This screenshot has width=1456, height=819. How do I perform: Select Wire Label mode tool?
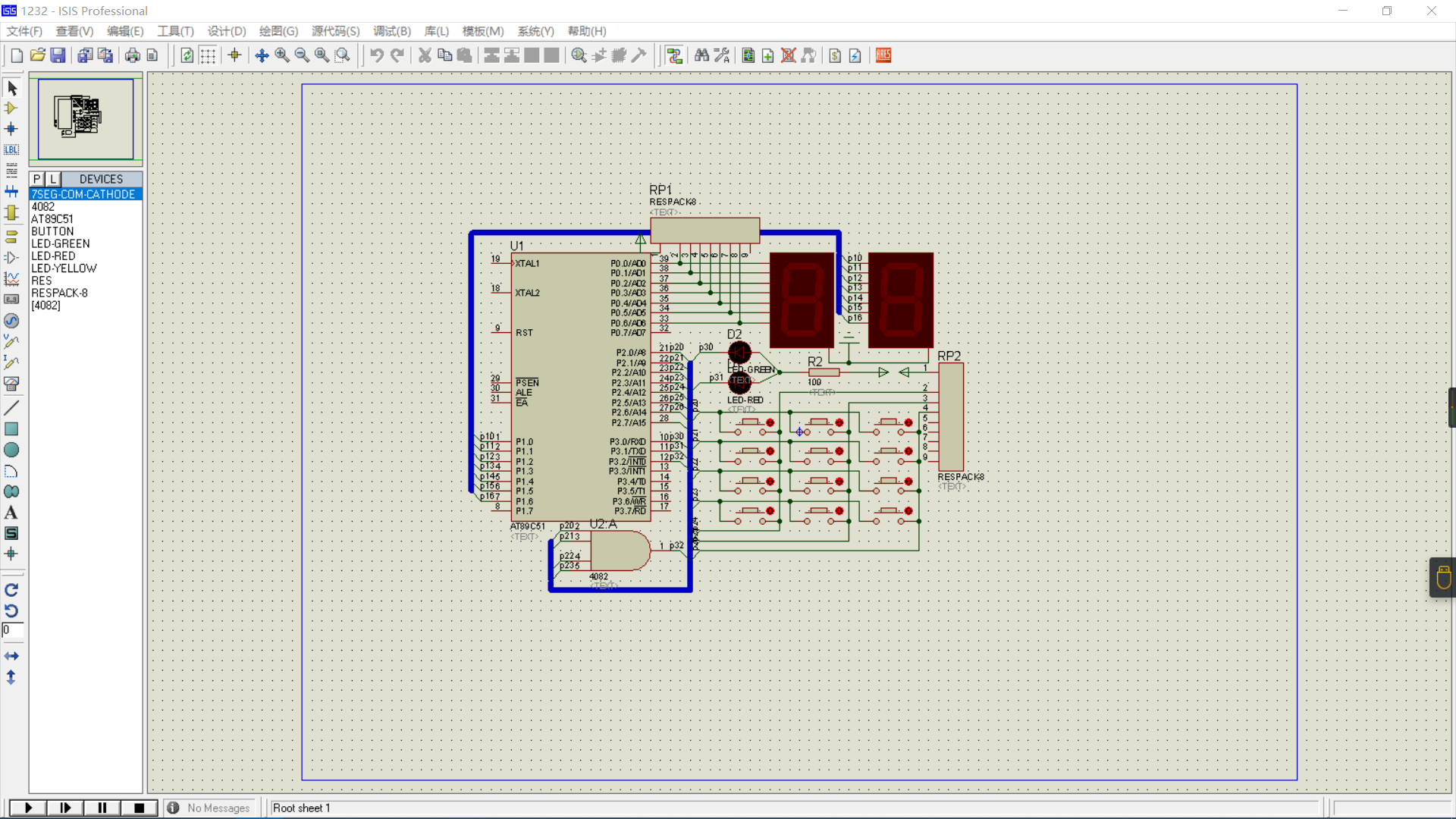(11, 149)
